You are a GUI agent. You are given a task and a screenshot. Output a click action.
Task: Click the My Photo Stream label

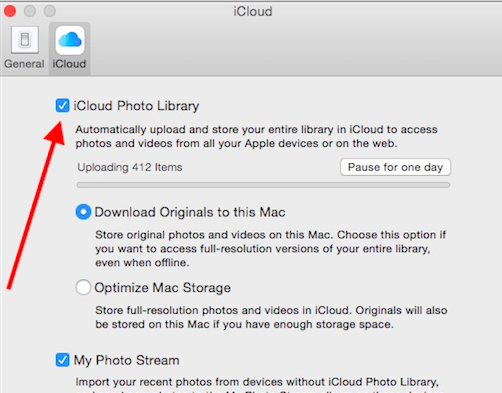point(127,361)
